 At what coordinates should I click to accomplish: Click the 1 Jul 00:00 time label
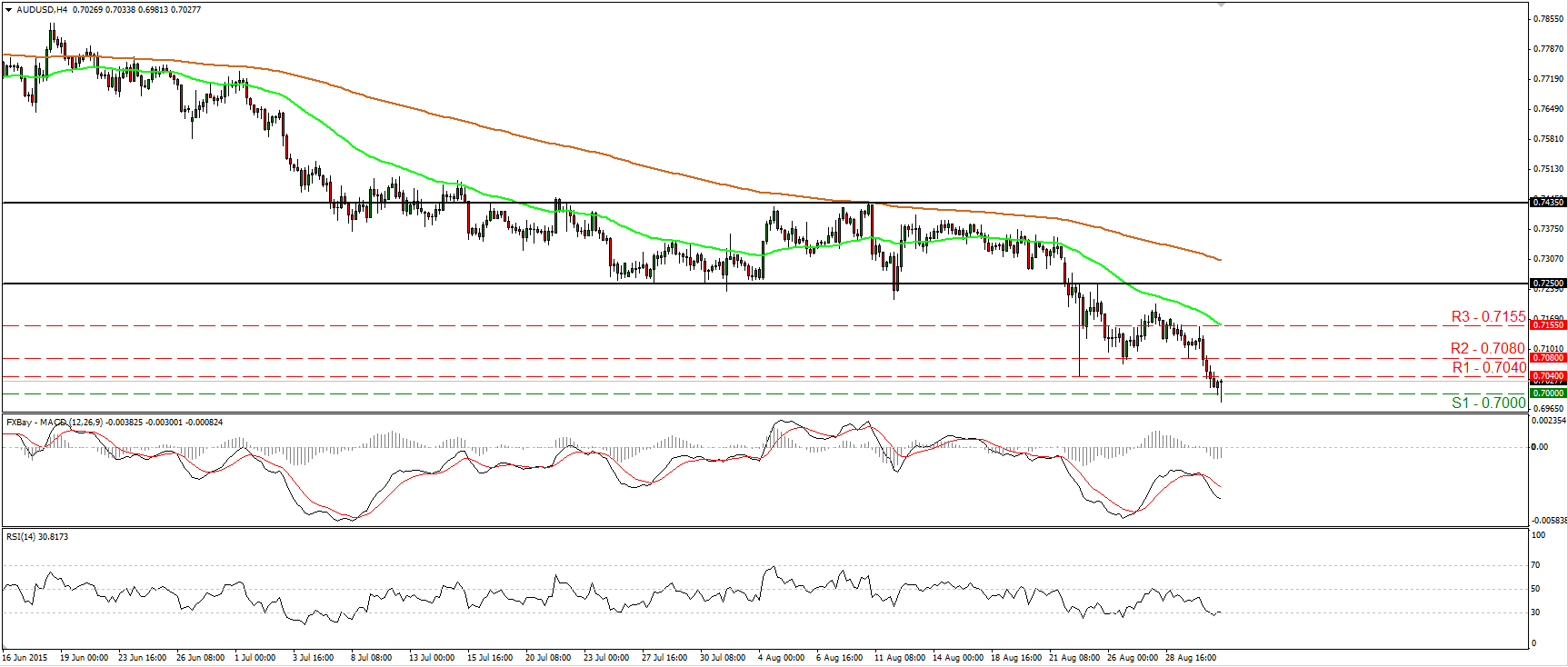(255, 658)
